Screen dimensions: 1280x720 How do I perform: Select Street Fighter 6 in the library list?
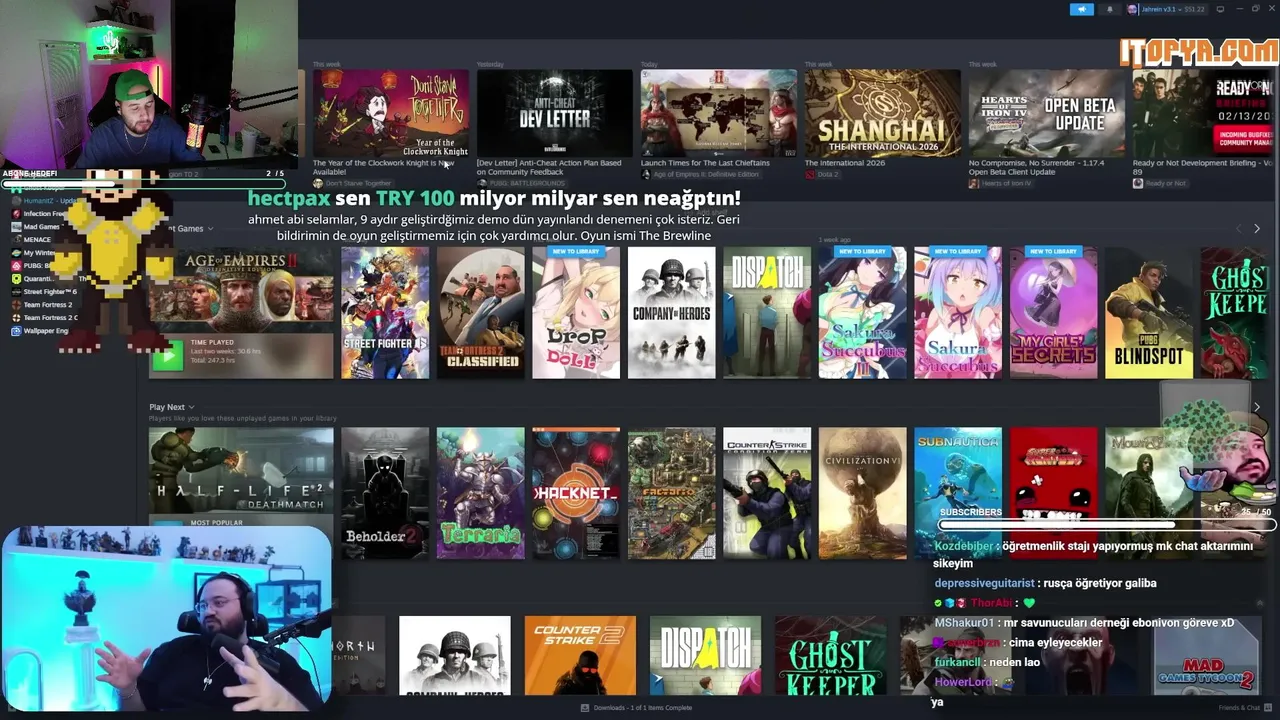click(50, 292)
